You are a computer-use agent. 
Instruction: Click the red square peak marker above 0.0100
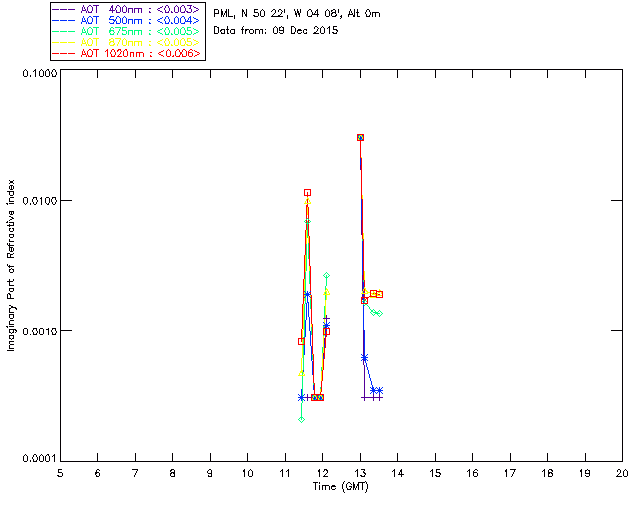pos(307,192)
